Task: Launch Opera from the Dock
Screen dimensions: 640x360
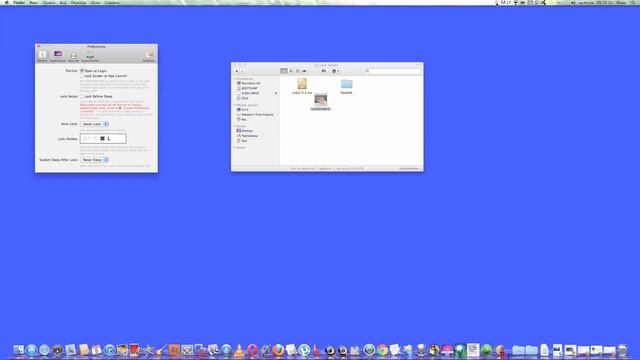Action: tap(252, 350)
